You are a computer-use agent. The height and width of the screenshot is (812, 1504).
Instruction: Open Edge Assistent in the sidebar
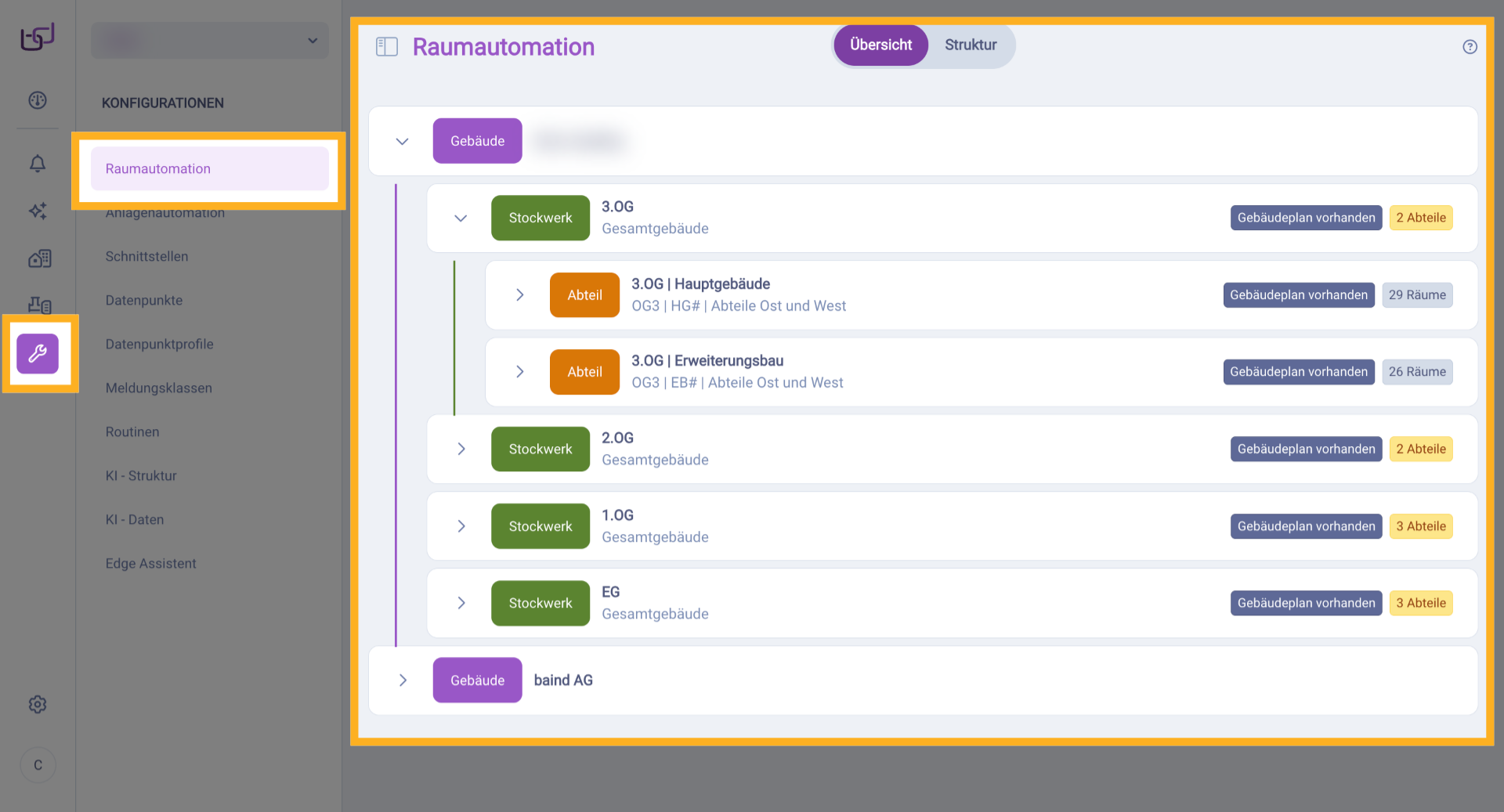(x=150, y=564)
